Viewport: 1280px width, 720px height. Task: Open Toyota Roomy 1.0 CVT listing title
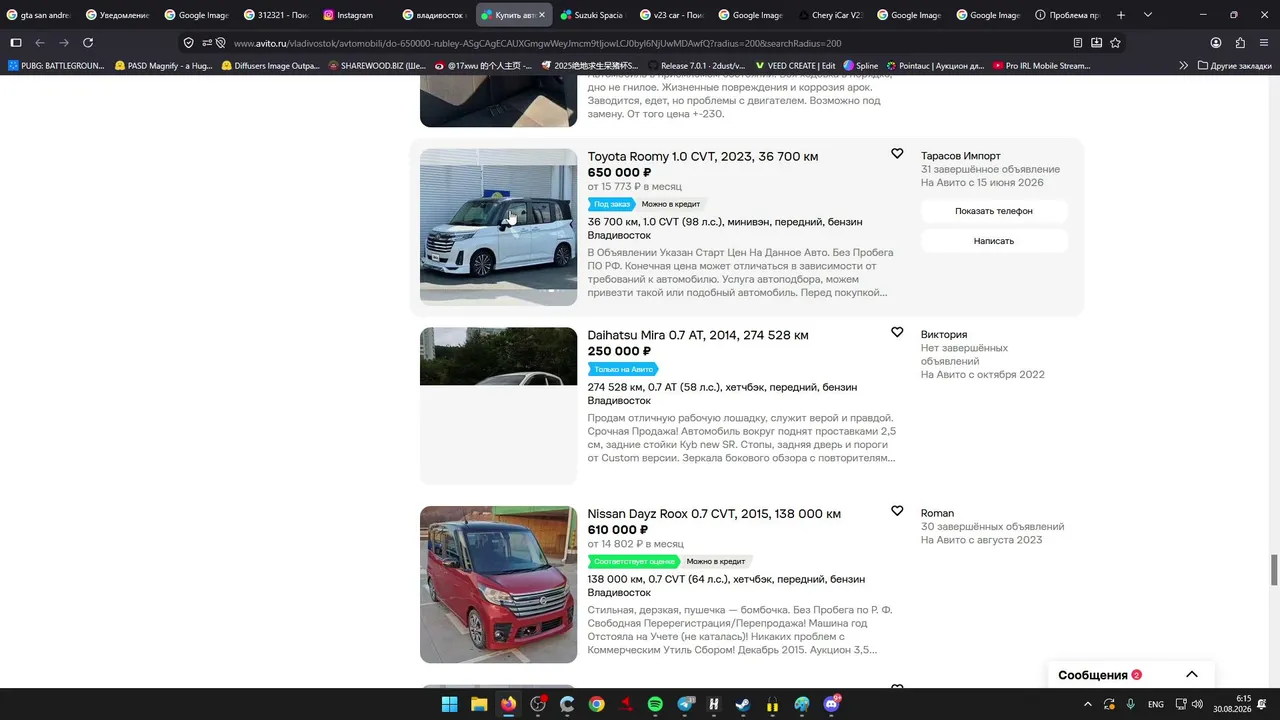point(703,156)
